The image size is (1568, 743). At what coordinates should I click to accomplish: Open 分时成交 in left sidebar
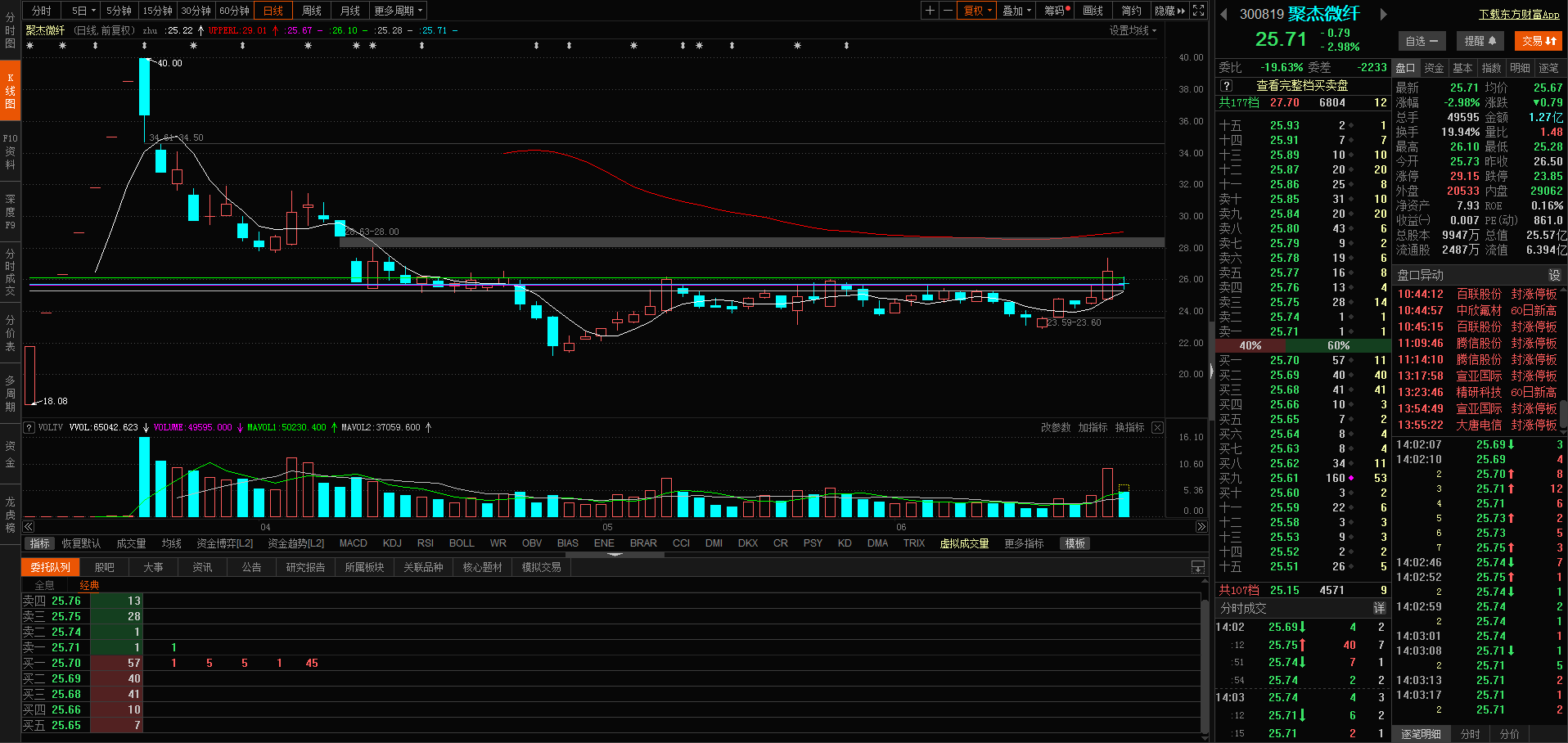[10, 272]
